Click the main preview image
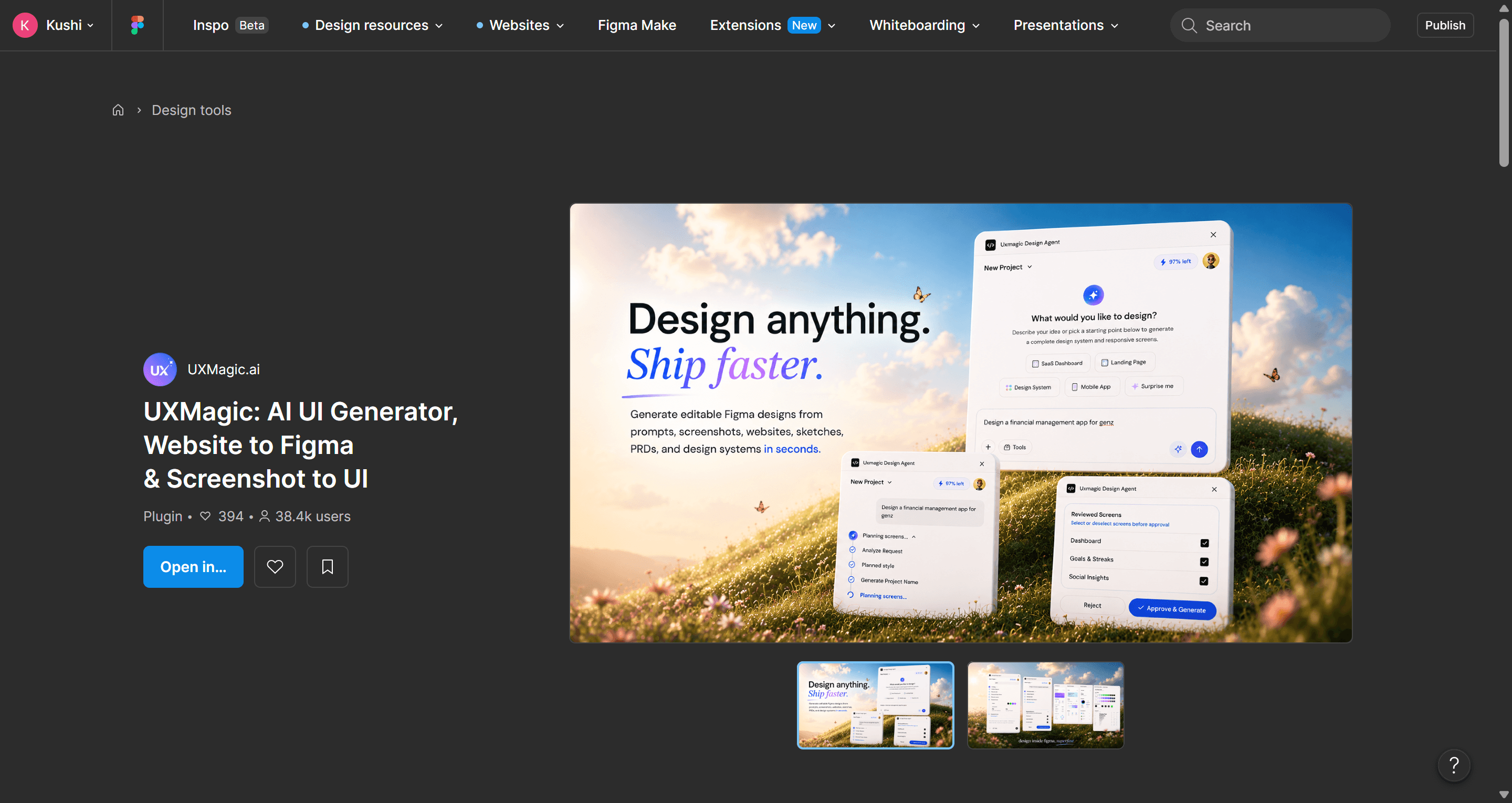Viewport: 1512px width, 803px height. (961, 422)
